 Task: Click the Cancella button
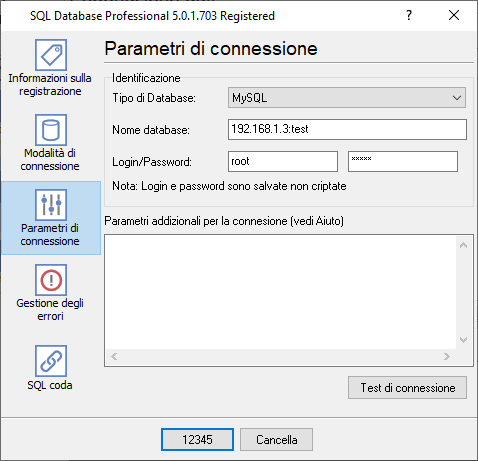(276, 439)
